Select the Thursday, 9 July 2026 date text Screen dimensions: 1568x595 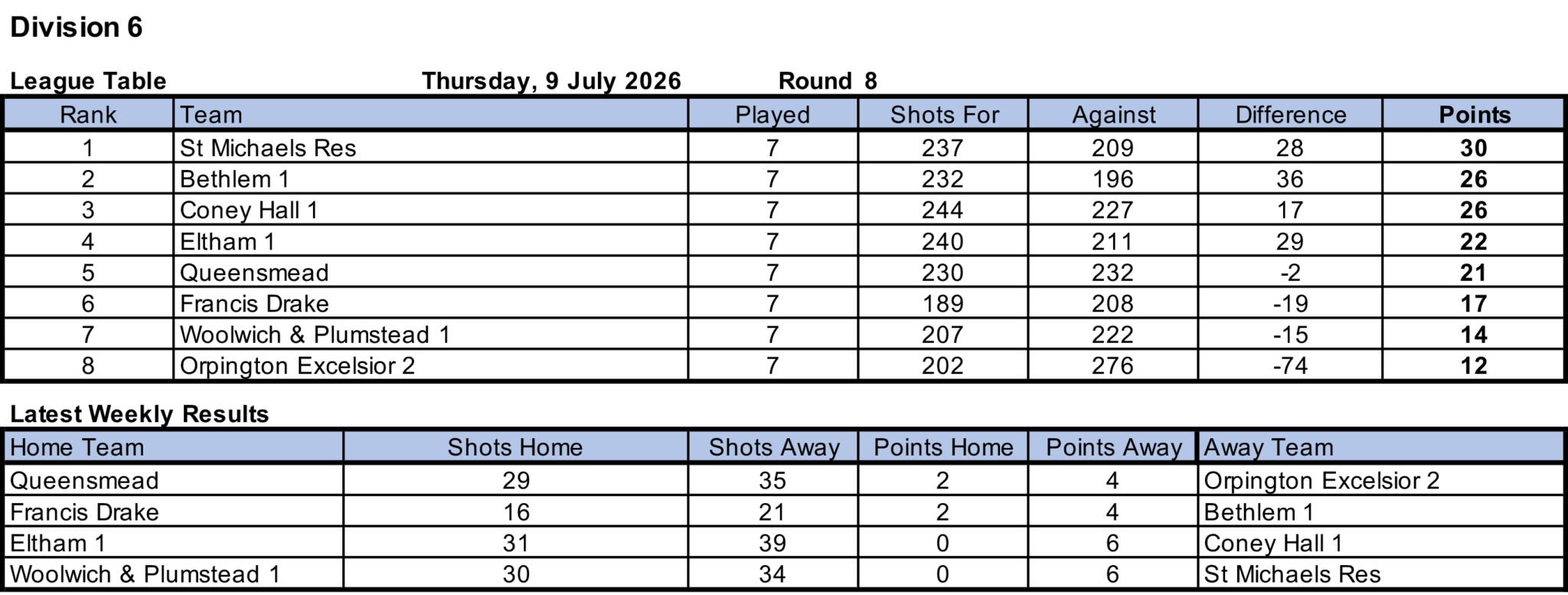coord(551,81)
